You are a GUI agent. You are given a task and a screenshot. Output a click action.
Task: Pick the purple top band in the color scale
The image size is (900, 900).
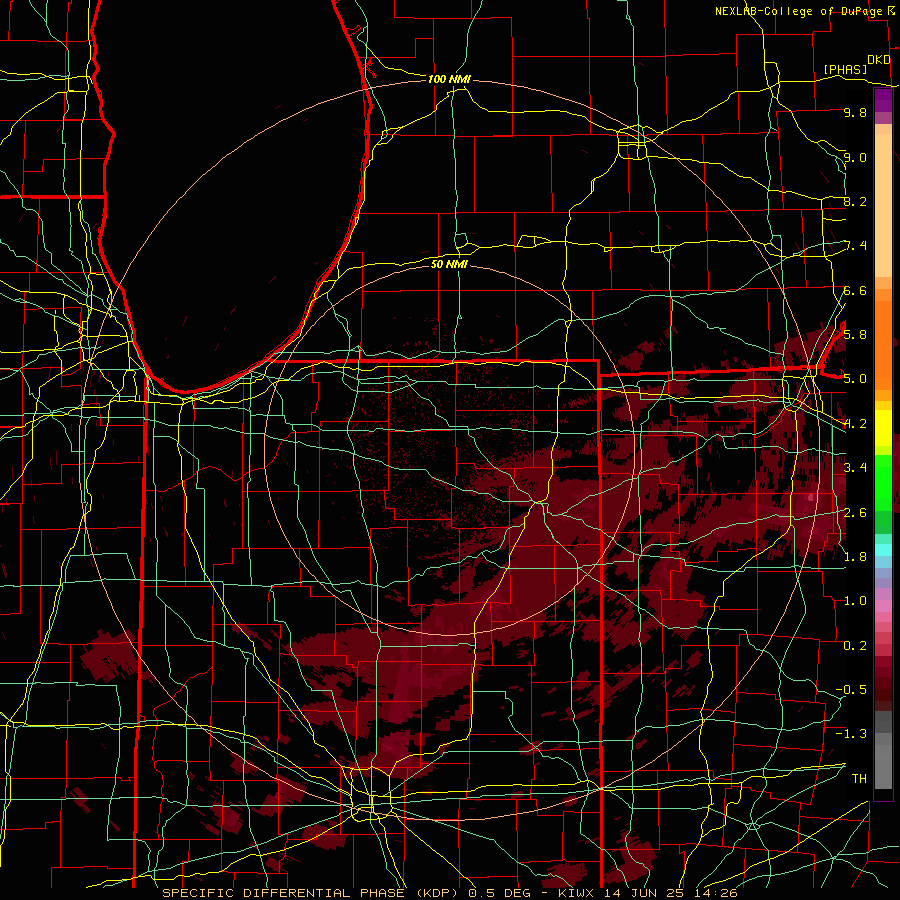point(883,100)
